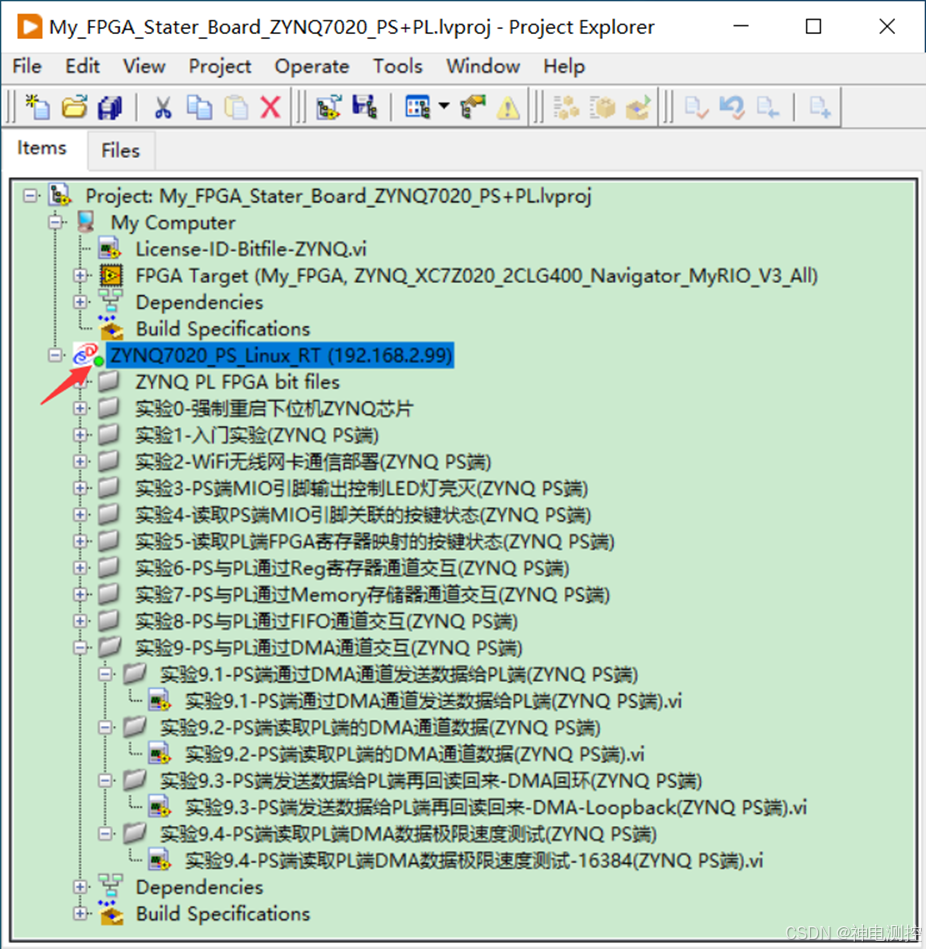The width and height of the screenshot is (926, 949).
Task: Select the 实验5 PL端FPGA寄存器 folder
Action: click(375, 541)
